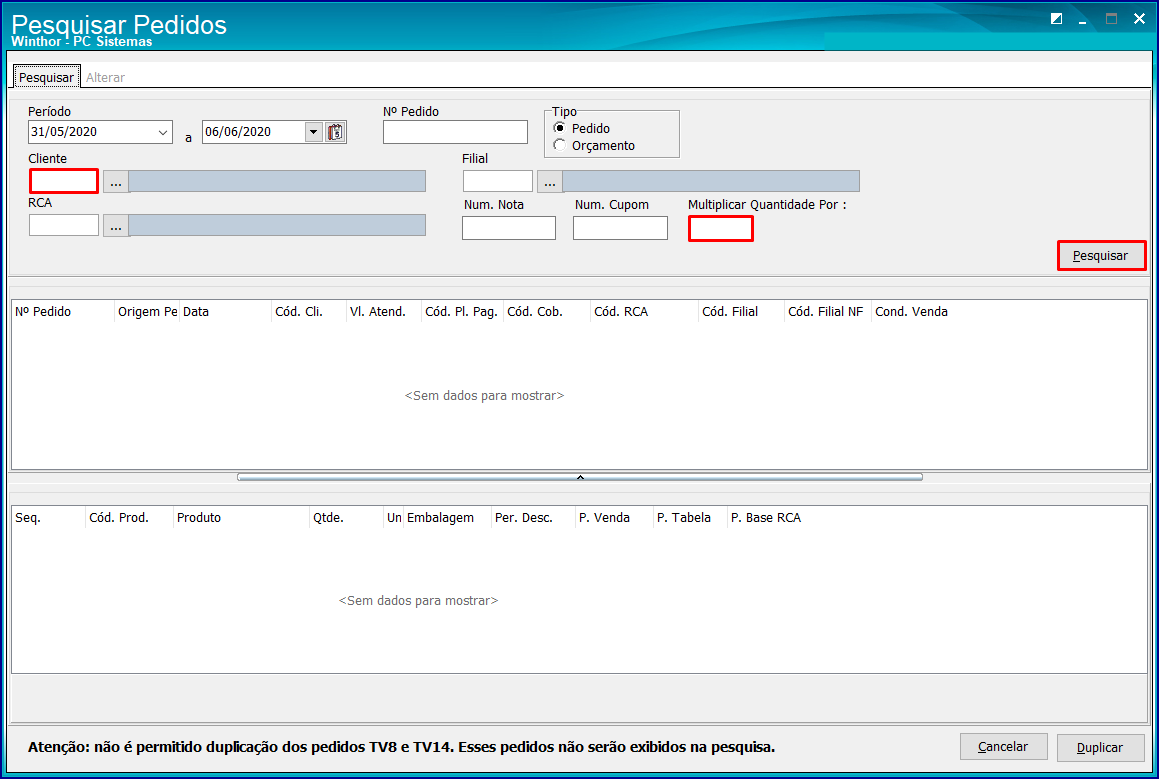The width and height of the screenshot is (1159, 779).
Task: Sort by Per. Desc. column header
Action: coord(533,518)
